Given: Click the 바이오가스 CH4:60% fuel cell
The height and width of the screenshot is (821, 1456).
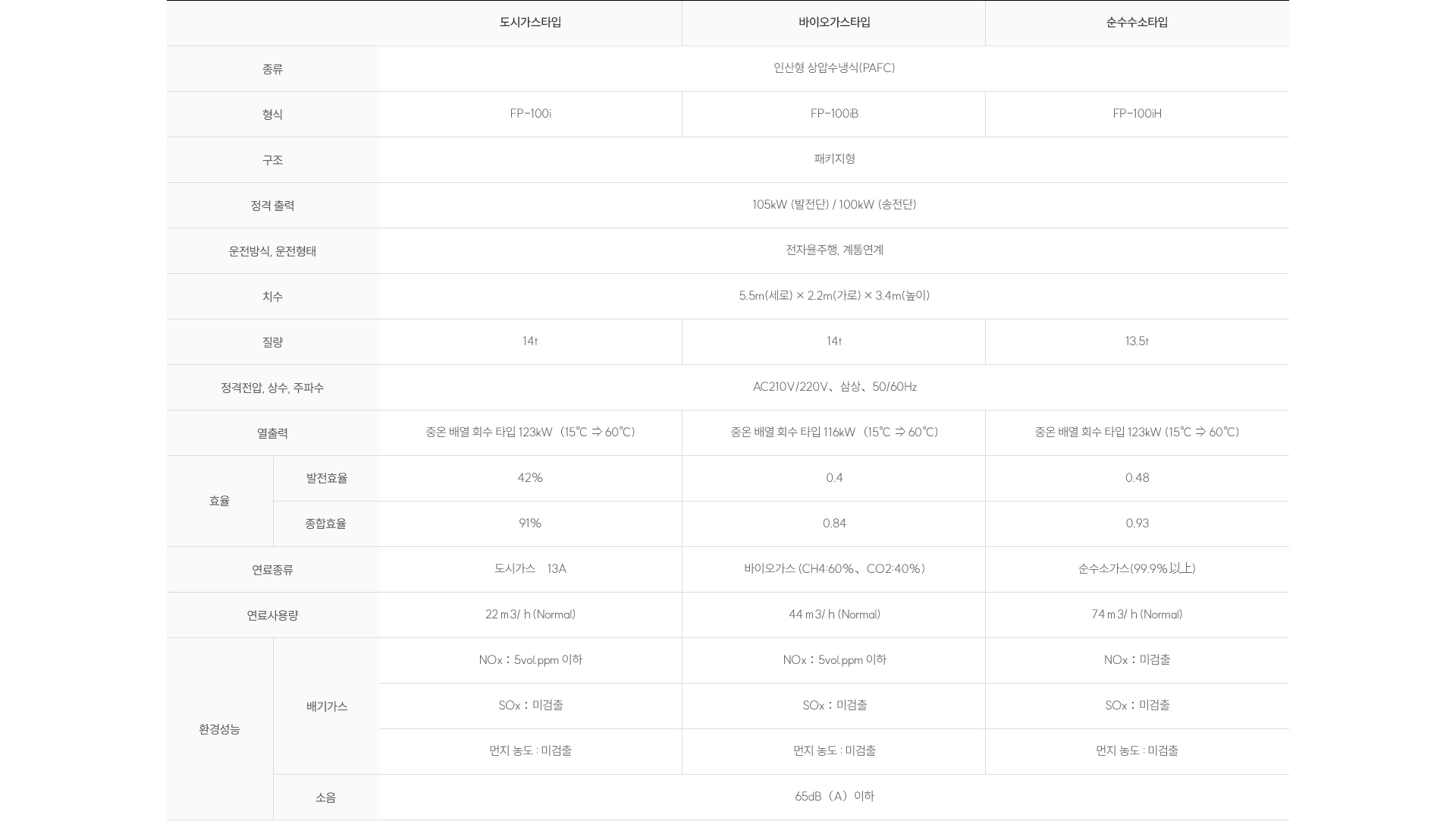Looking at the screenshot, I should (834, 569).
